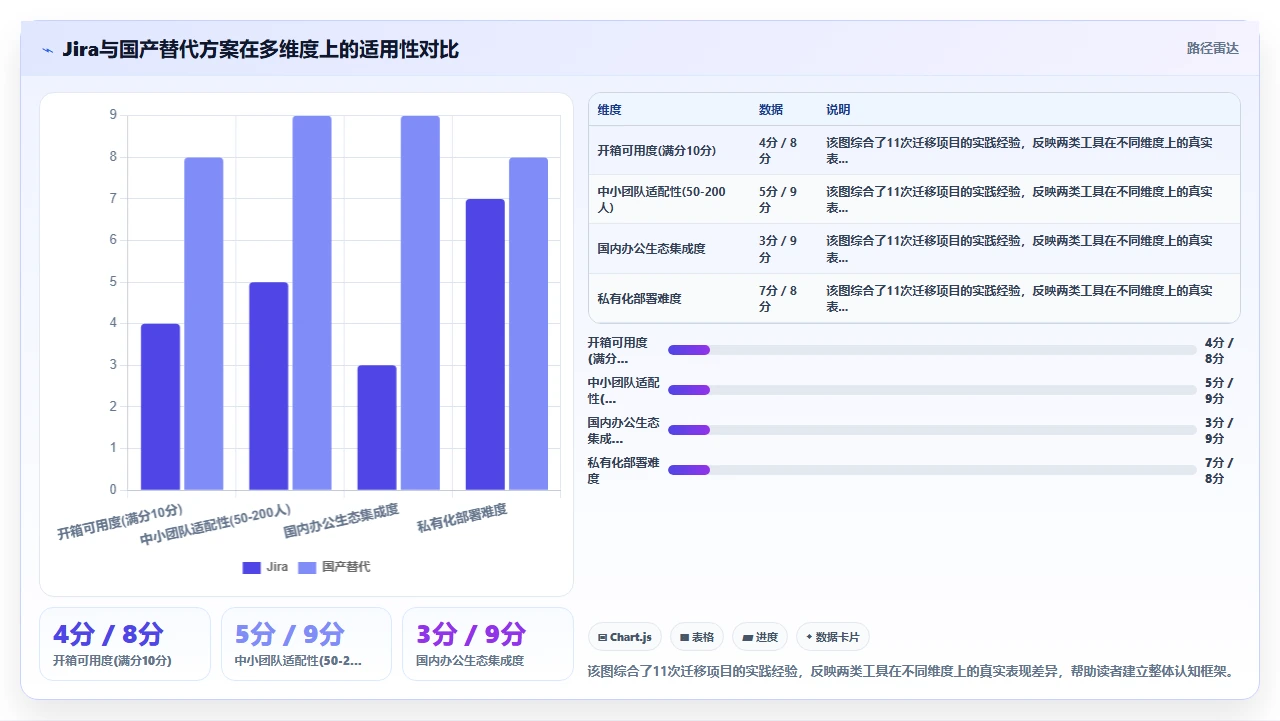
Task: Click the 开箱可用度 progress bar
Action: click(x=932, y=350)
